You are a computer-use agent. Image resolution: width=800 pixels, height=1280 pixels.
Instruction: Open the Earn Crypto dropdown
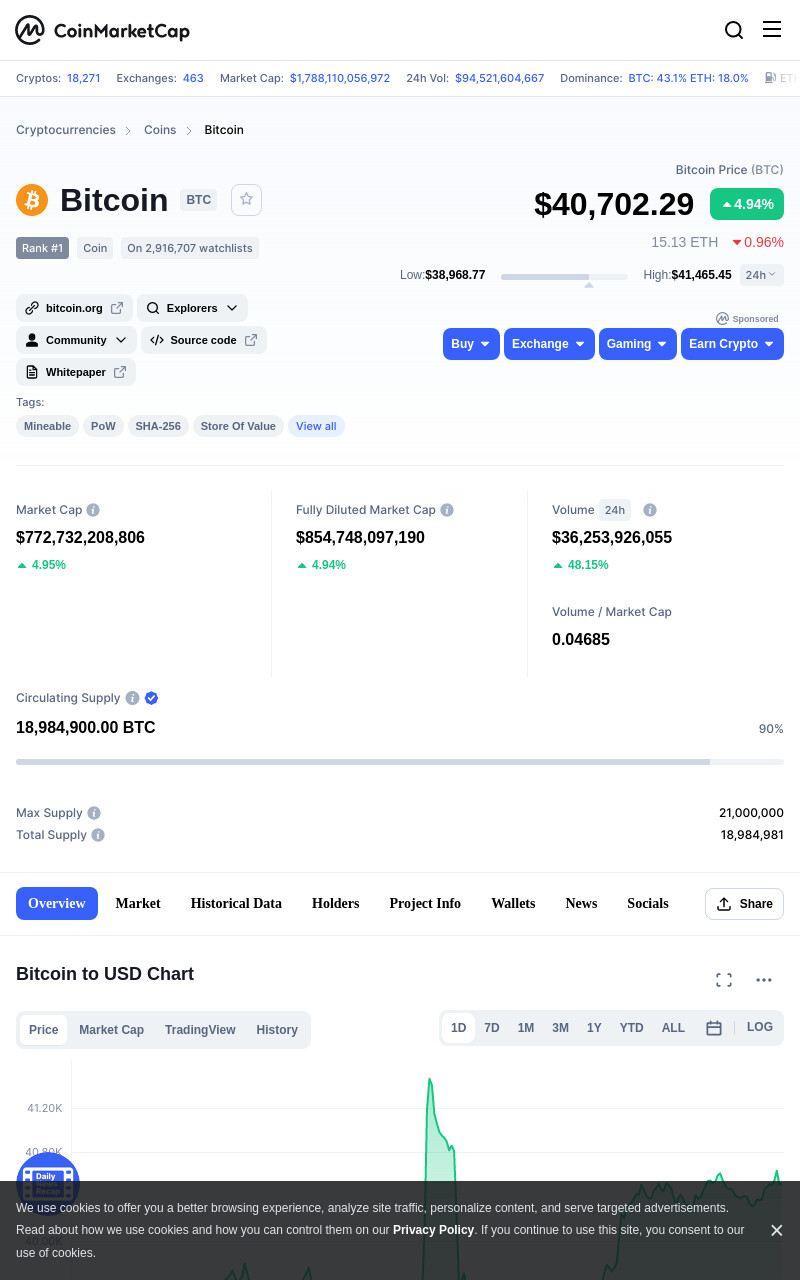[x=732, y=344]
